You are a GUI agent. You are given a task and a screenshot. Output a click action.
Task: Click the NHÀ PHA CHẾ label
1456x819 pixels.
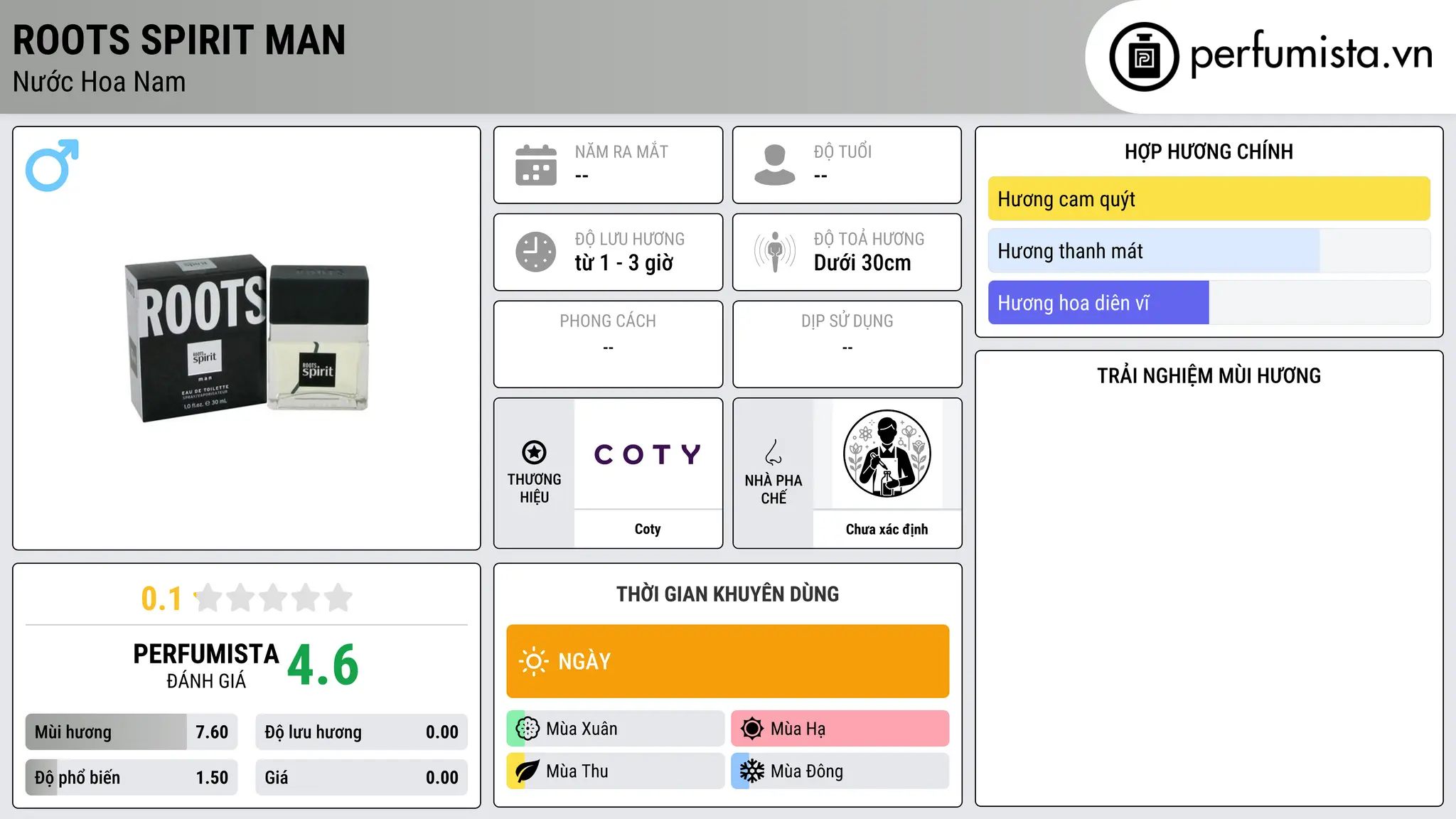click(773, 489)
